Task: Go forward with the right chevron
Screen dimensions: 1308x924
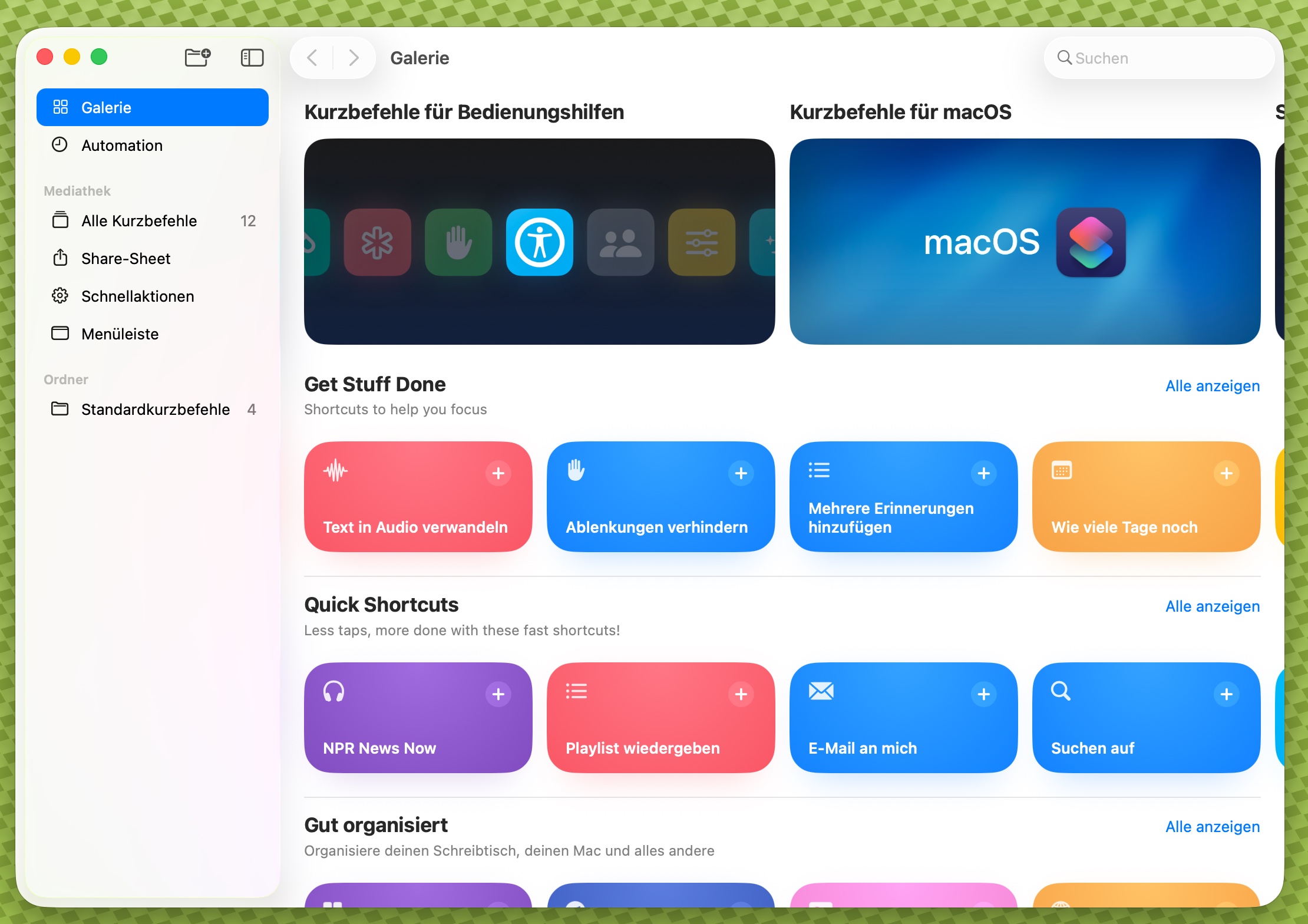Action: click(x=354, y=58)
